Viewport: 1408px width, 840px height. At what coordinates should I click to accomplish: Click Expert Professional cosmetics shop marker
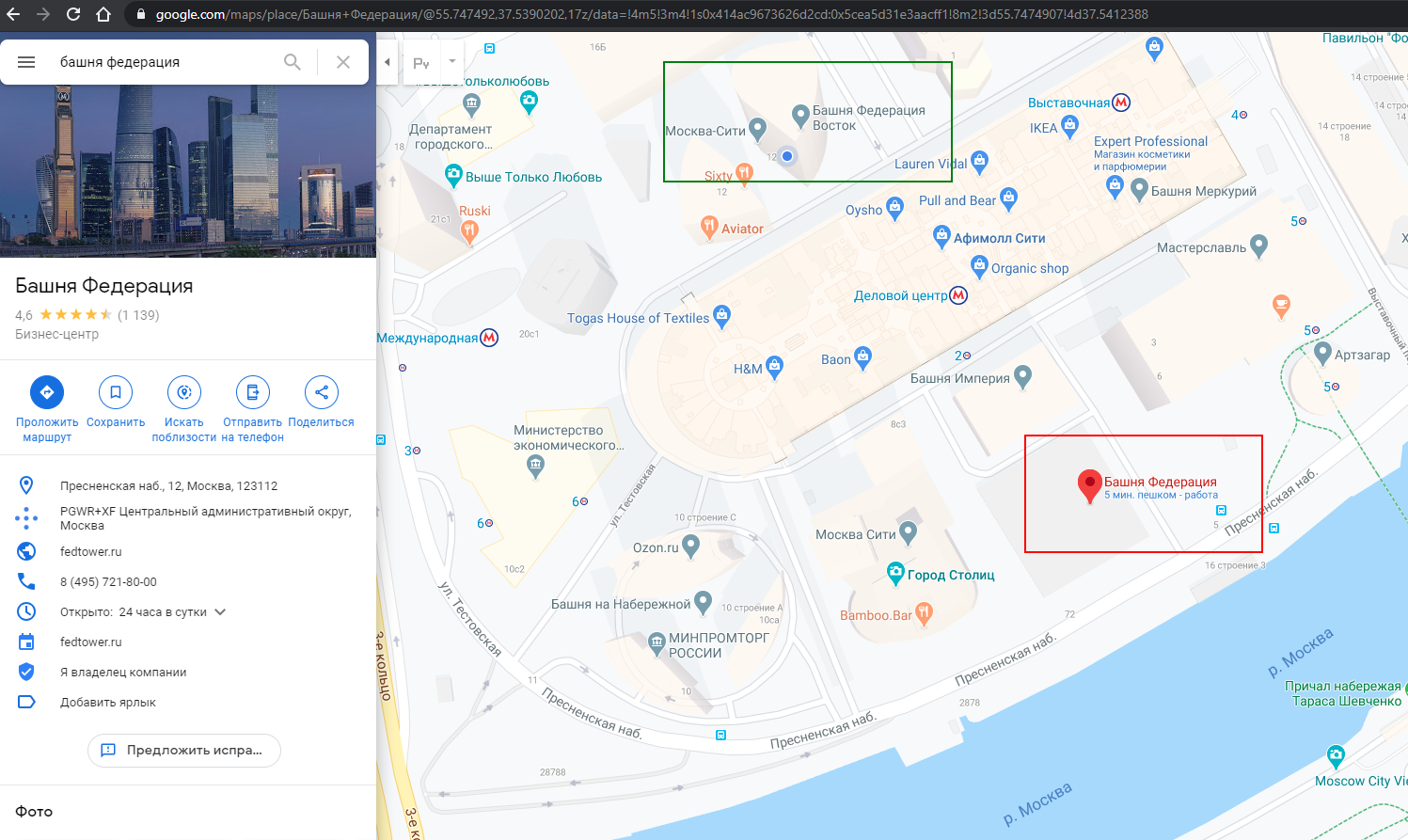[1115, 186]
